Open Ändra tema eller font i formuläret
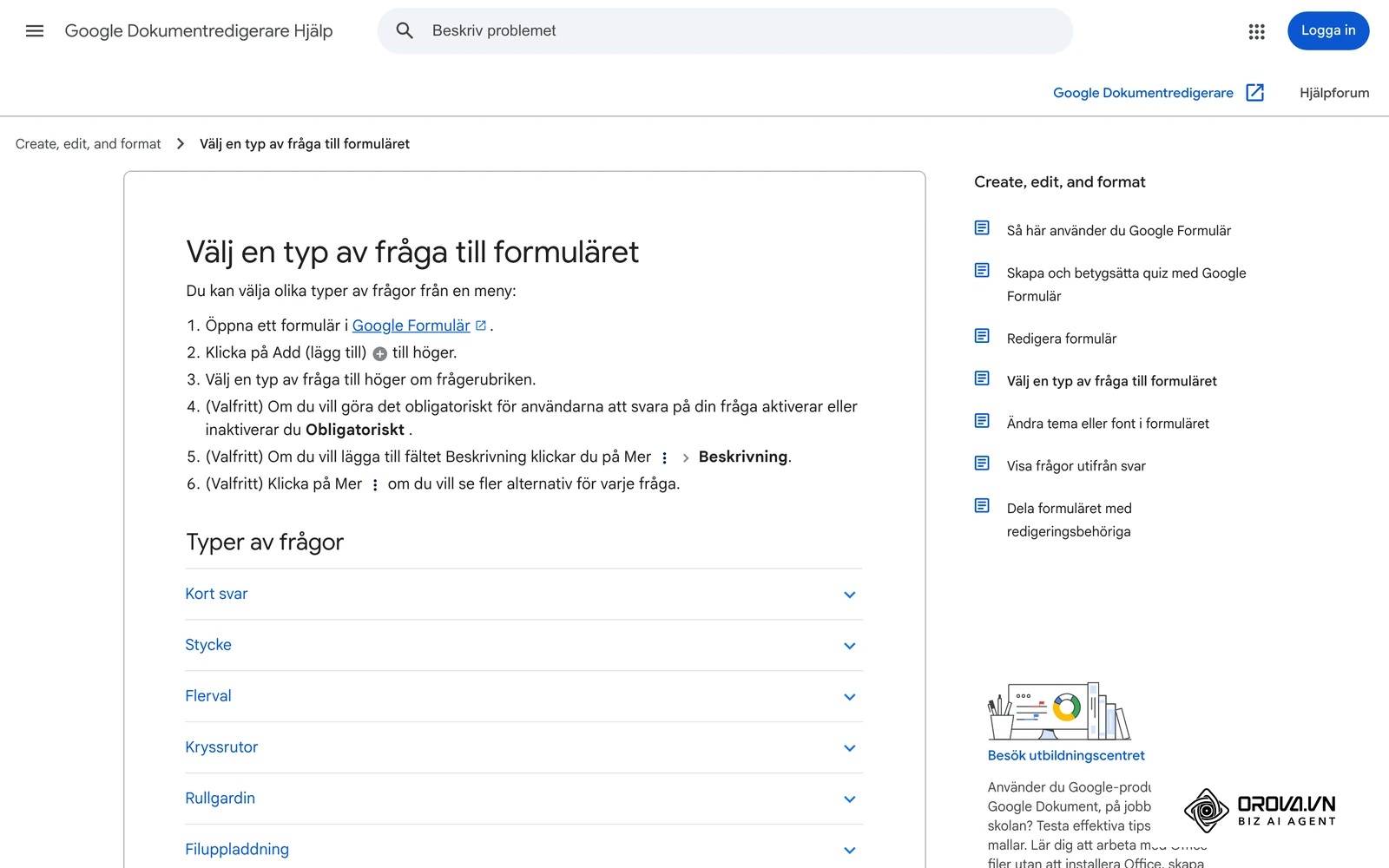 (x=1108, y=424)
